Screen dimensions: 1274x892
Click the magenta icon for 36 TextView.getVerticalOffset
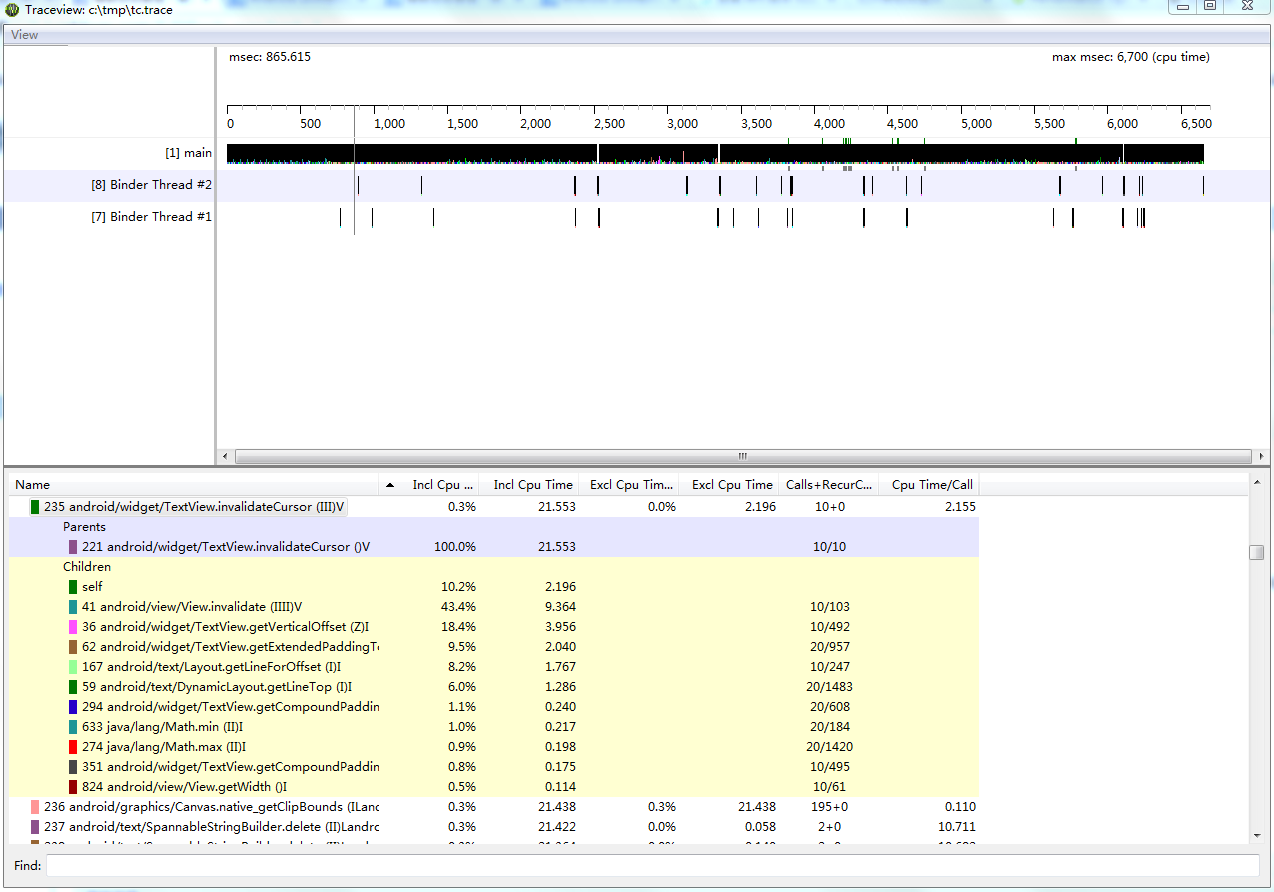73,627
